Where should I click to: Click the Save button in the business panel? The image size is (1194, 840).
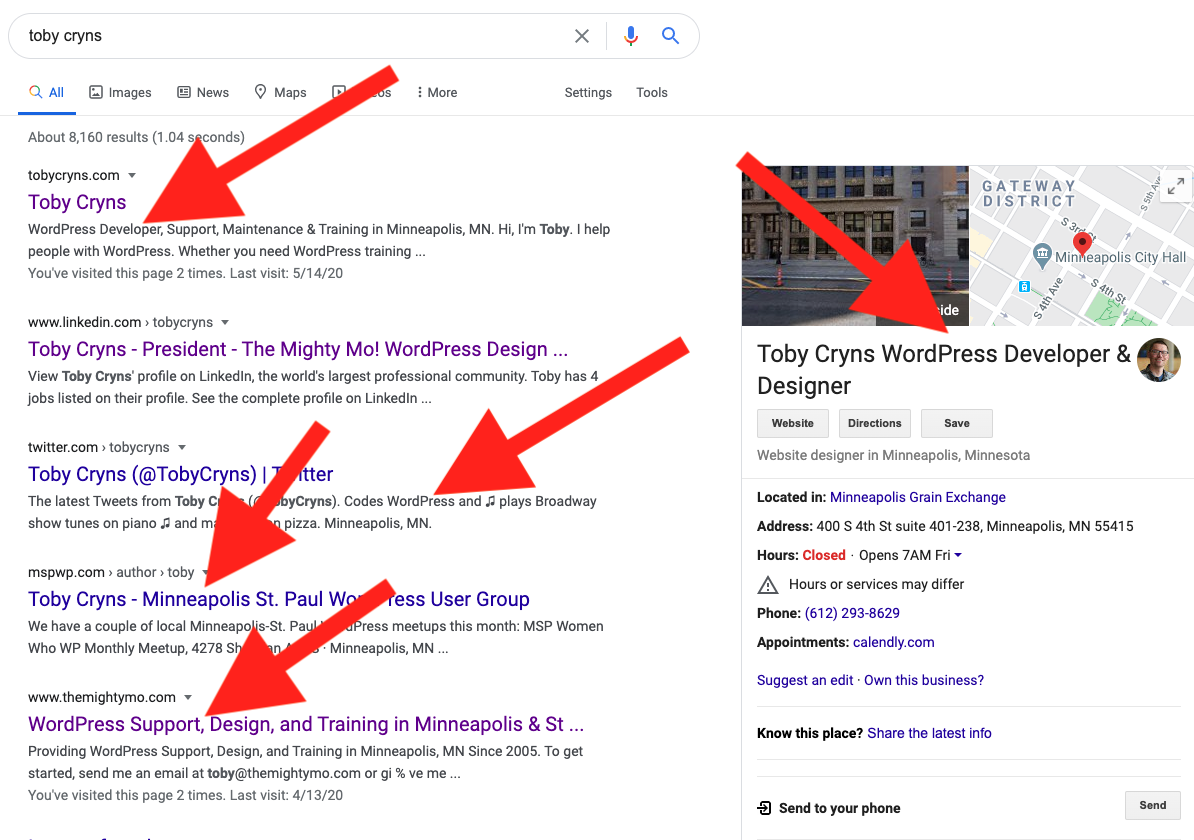pos(956,423)
